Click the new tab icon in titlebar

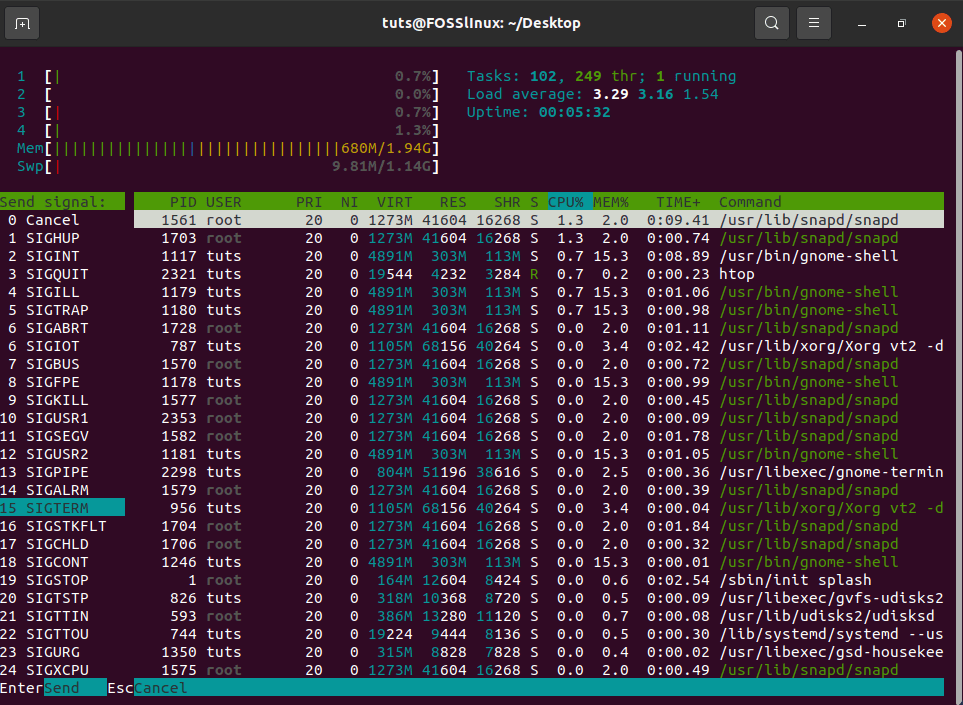coord(22,22)
